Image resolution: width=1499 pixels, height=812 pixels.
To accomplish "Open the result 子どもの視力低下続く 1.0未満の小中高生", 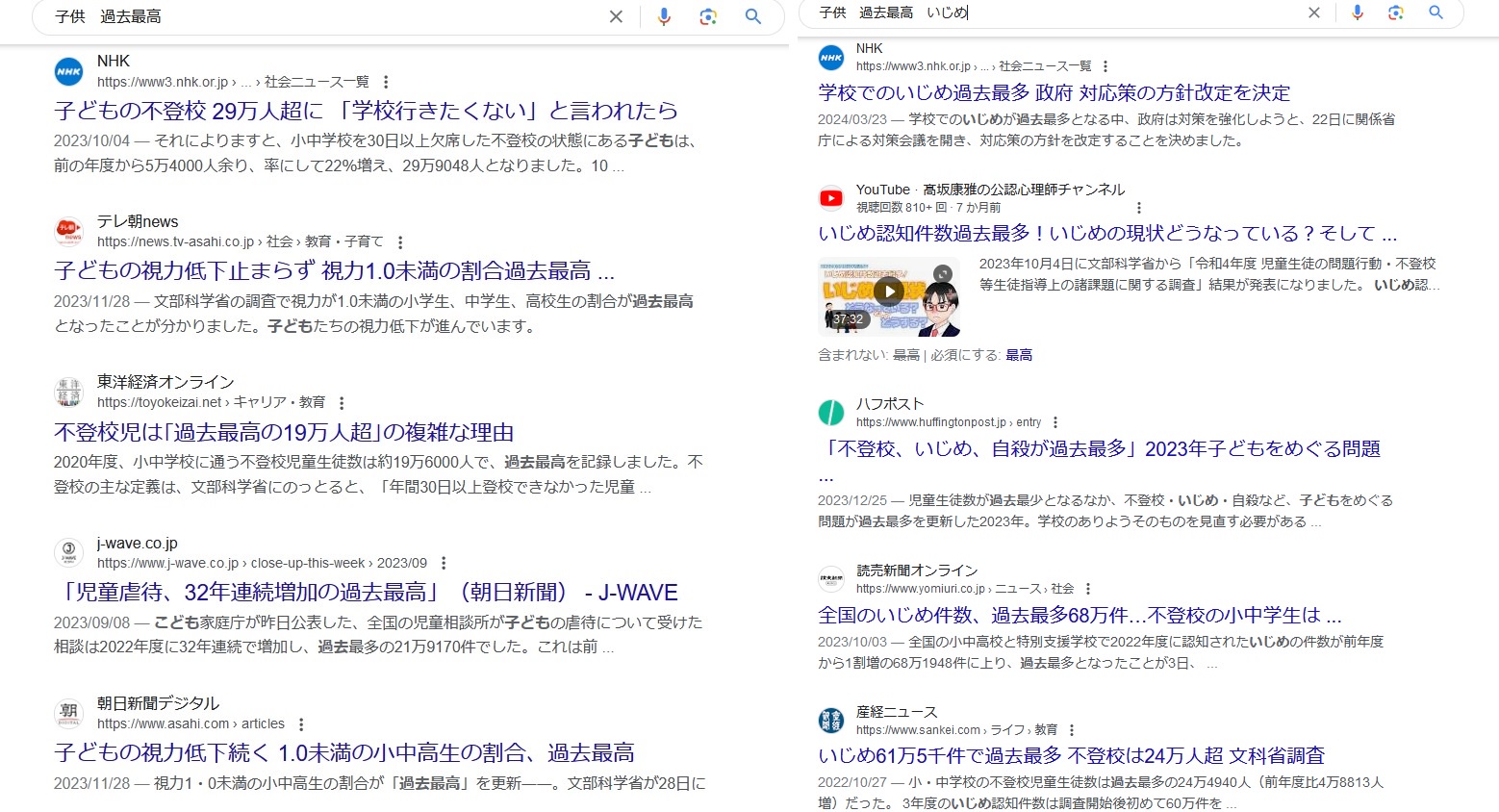I will coord(344,752).
